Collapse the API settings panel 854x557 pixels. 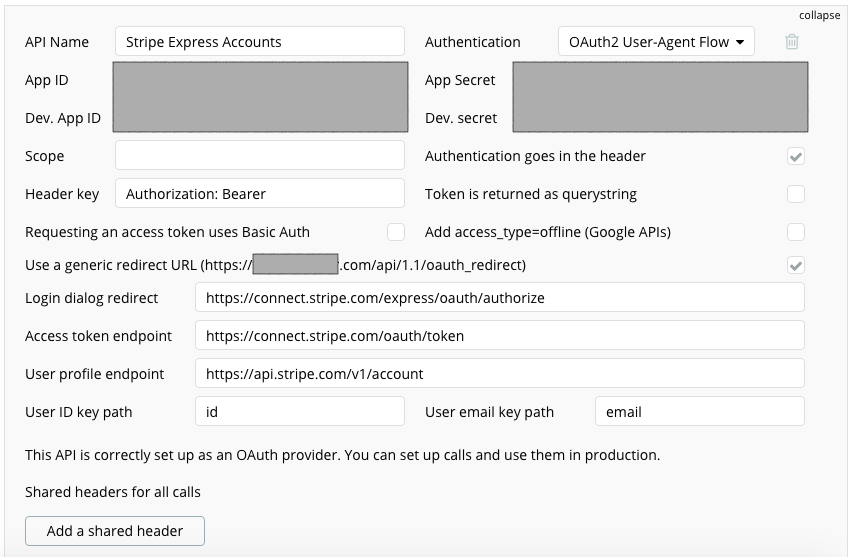pyautogui.click(x=819, y=15)
